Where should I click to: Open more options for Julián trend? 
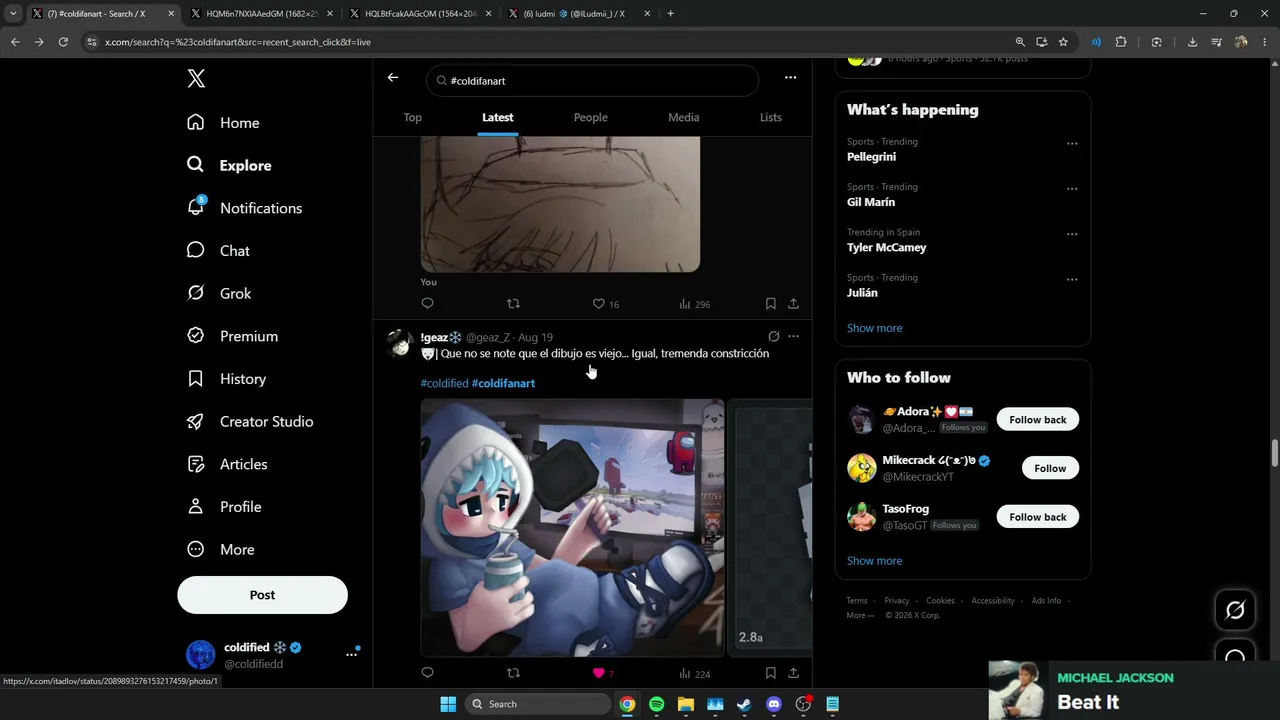click(x=1072, y=279)
